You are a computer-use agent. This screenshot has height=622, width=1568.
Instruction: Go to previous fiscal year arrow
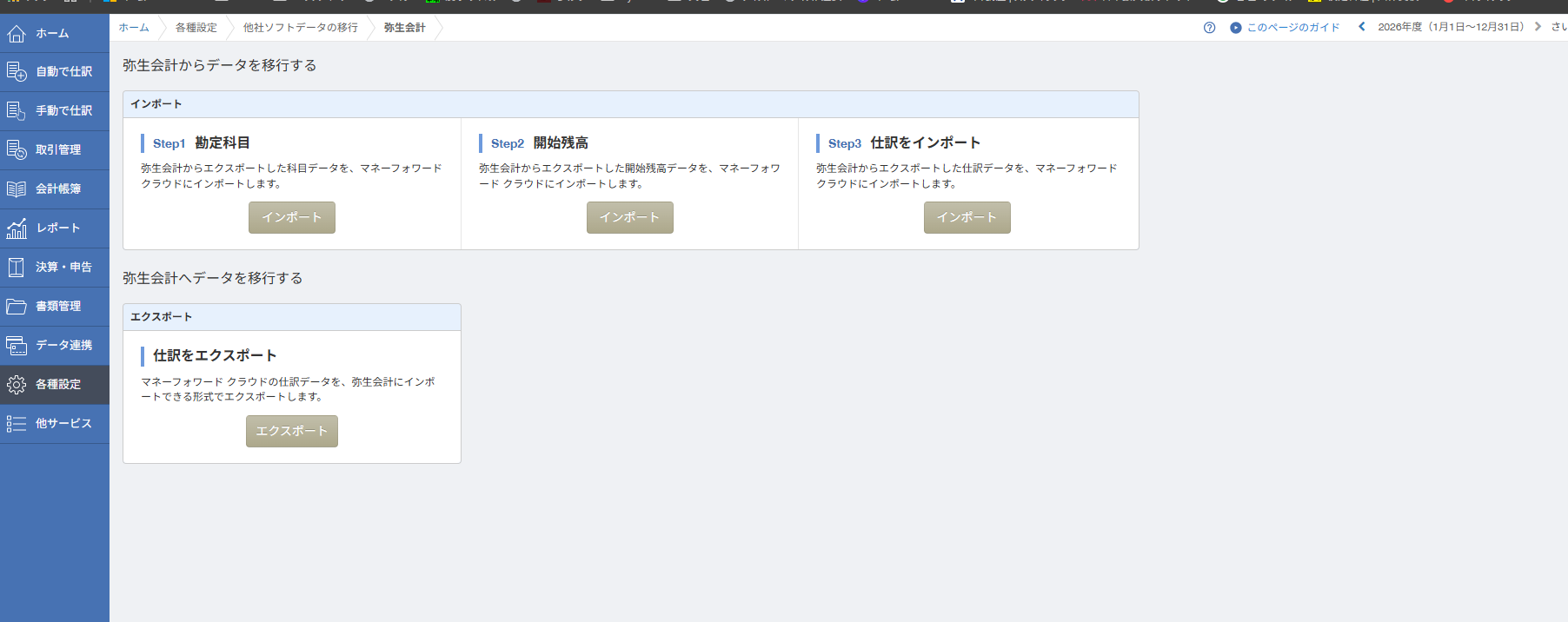(1362, 27)
